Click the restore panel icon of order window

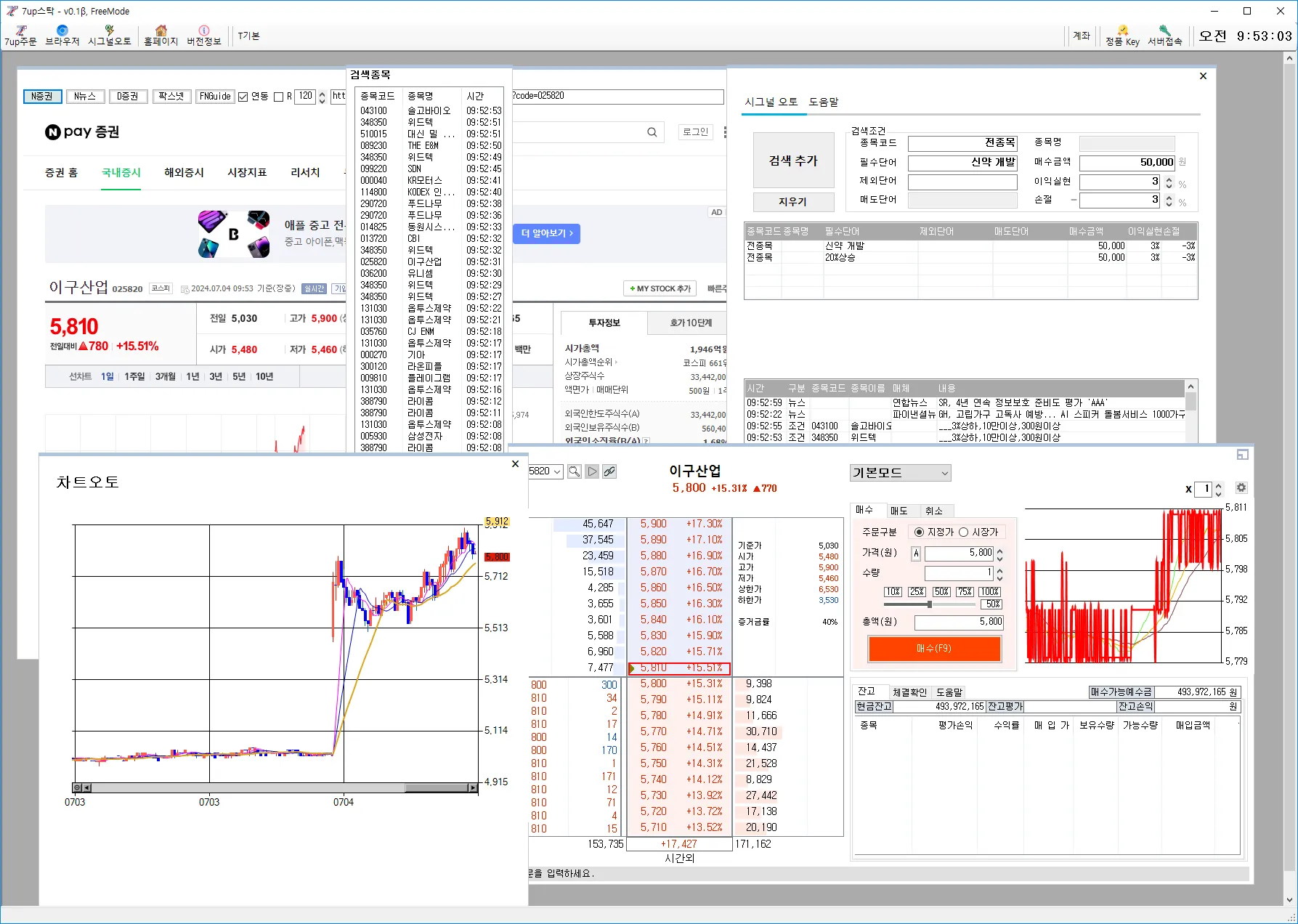click(1243, 455)
